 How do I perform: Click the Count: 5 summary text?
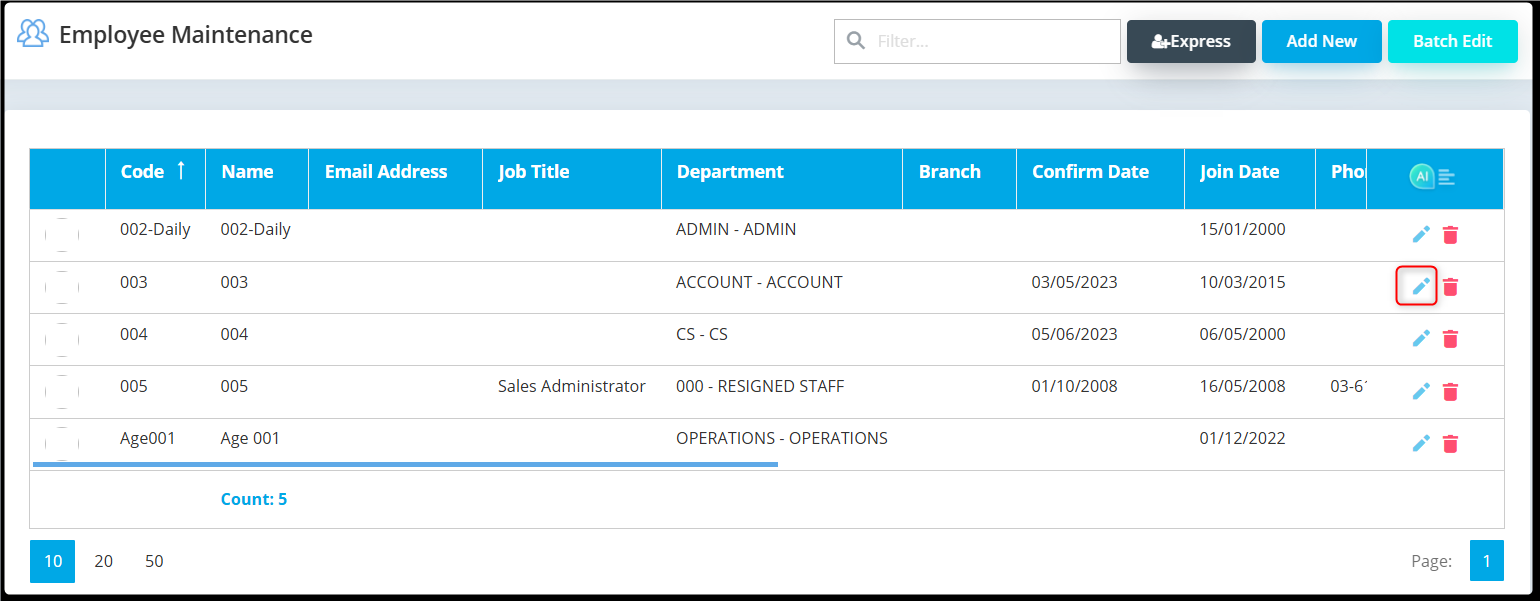(254, 499)
